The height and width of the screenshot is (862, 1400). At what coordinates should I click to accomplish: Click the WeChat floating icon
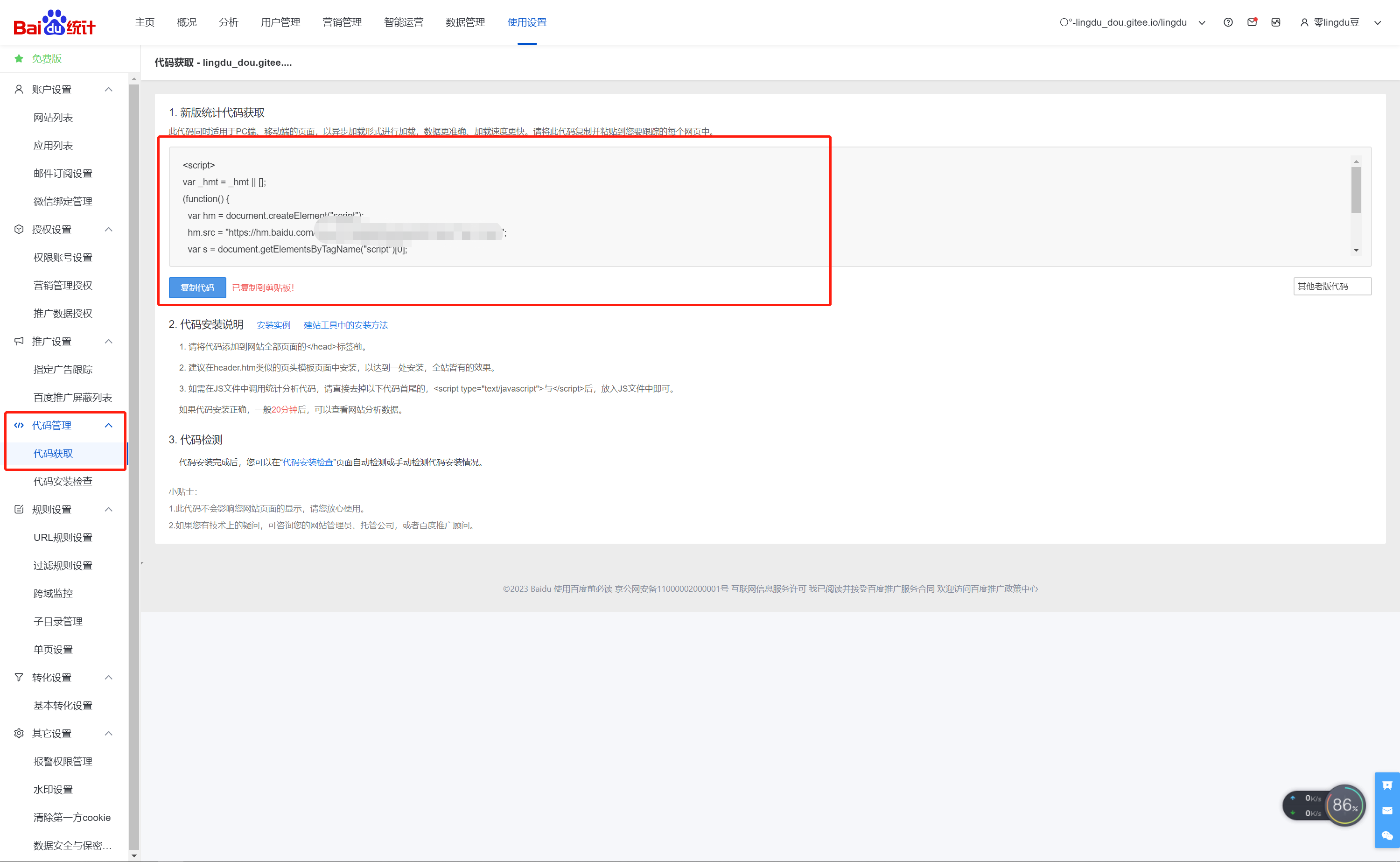[x=1387, y=836]
